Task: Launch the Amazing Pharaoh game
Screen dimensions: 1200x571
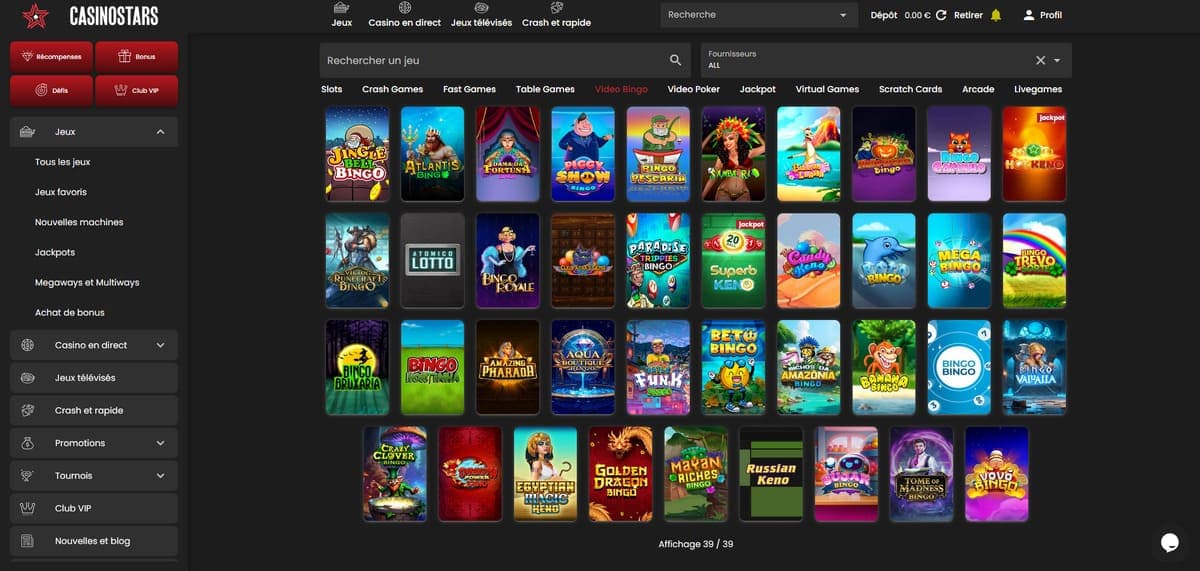Action: pyautogui.click(x=508, y=367)
